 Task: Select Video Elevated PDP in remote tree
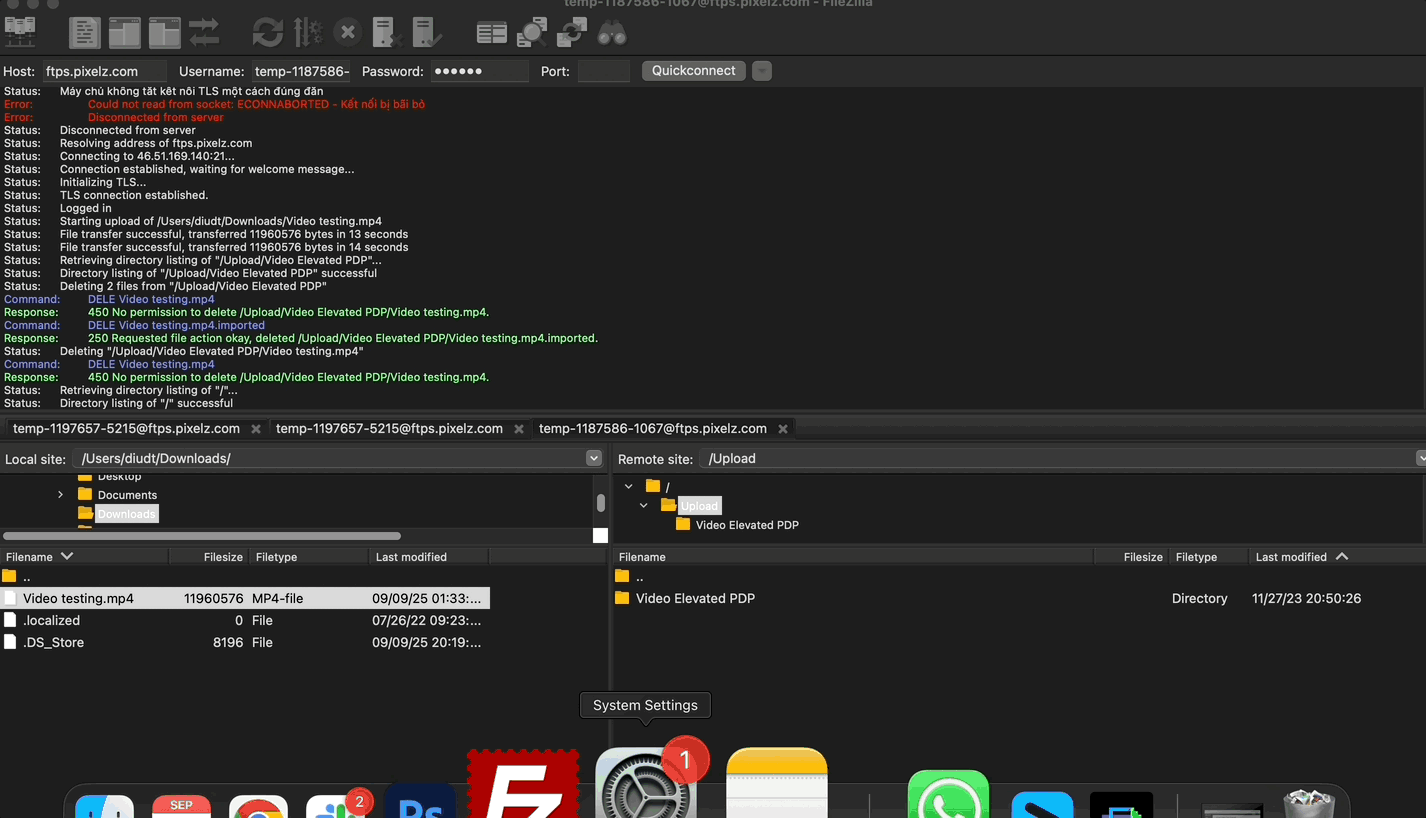pos(747,525)
